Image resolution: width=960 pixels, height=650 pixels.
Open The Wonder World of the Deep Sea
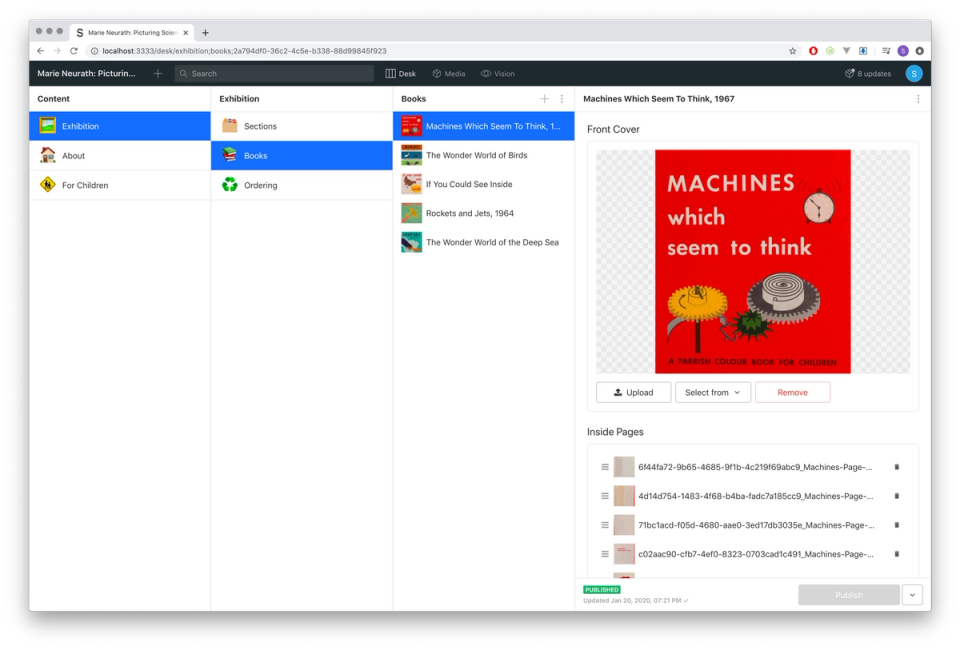point(484,242)
